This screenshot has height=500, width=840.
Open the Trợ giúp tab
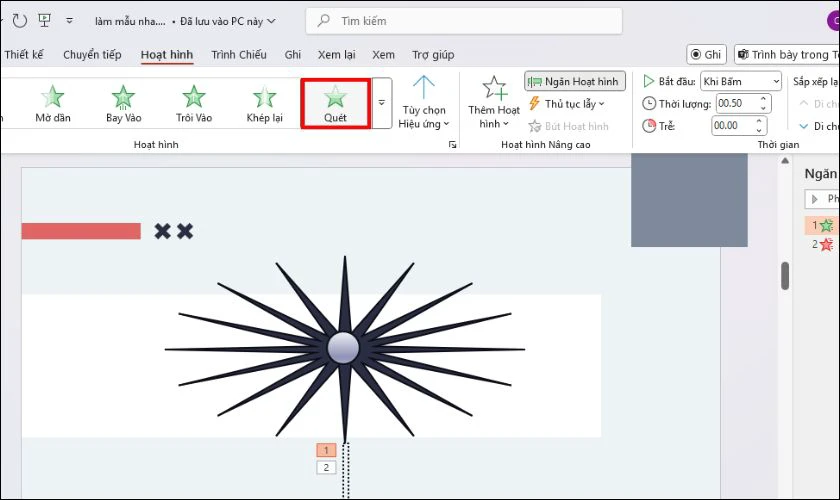coord(433,55)
